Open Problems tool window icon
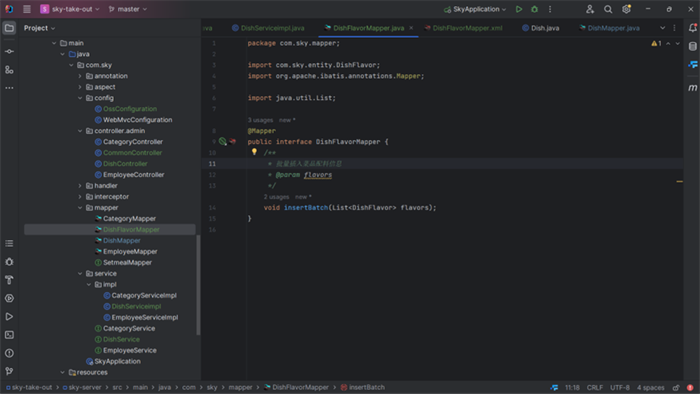Image resolution: width=700 pixels, height=394 pixels. click(x=9, y=353)
